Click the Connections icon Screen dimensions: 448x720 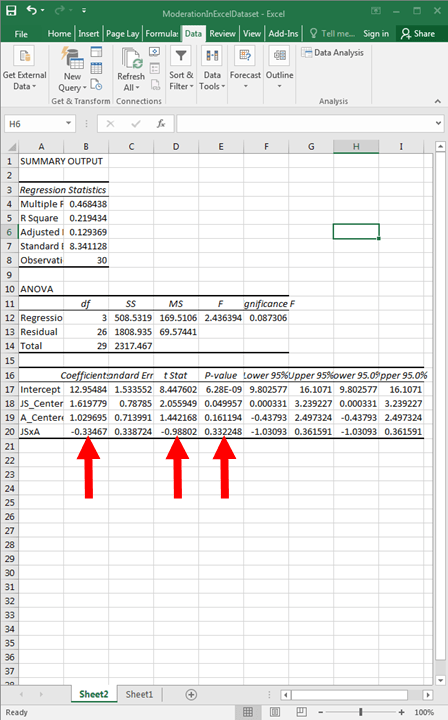(x=155, y=51)
